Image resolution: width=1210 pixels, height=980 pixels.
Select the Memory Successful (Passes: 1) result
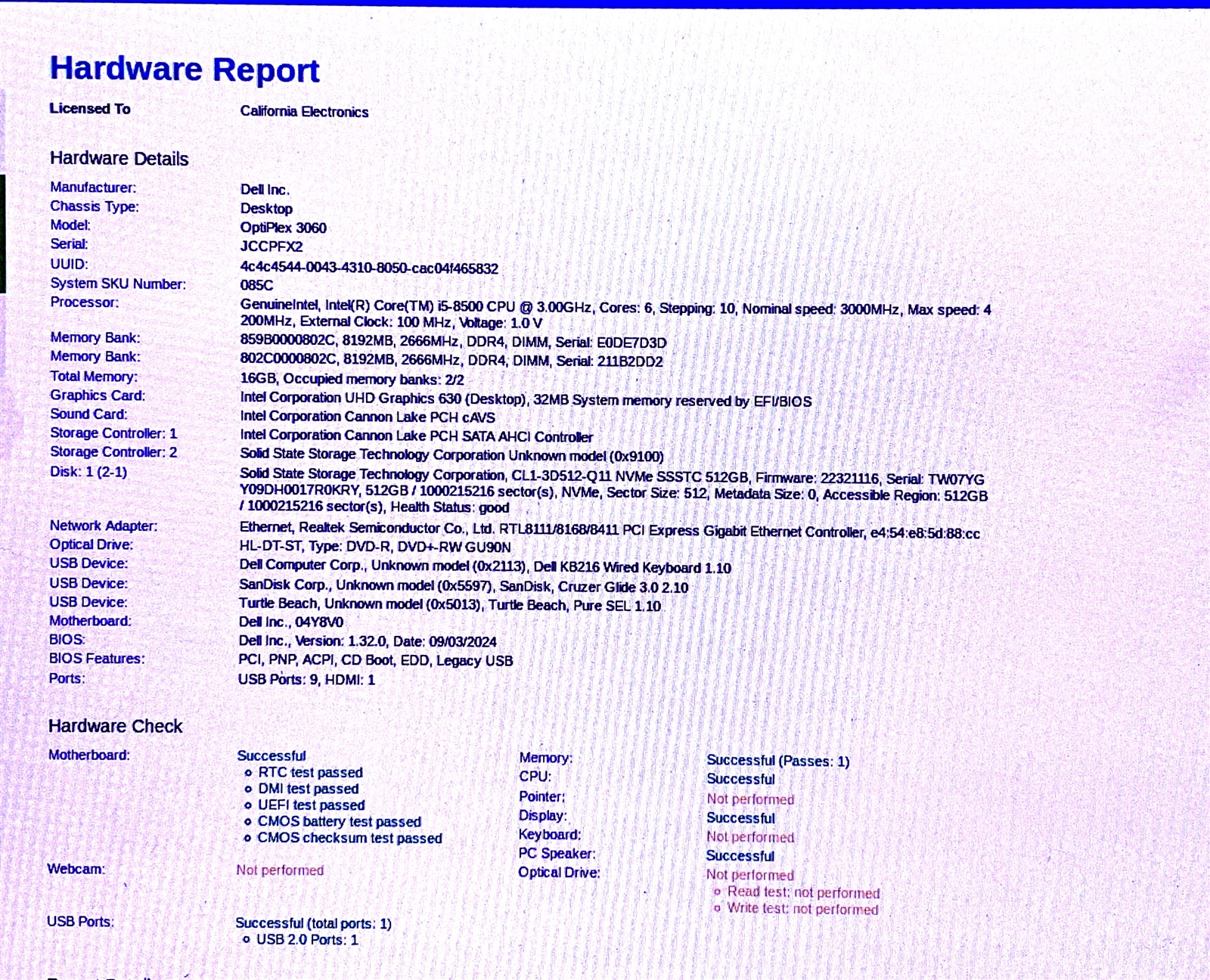click(x=777, y=761)
